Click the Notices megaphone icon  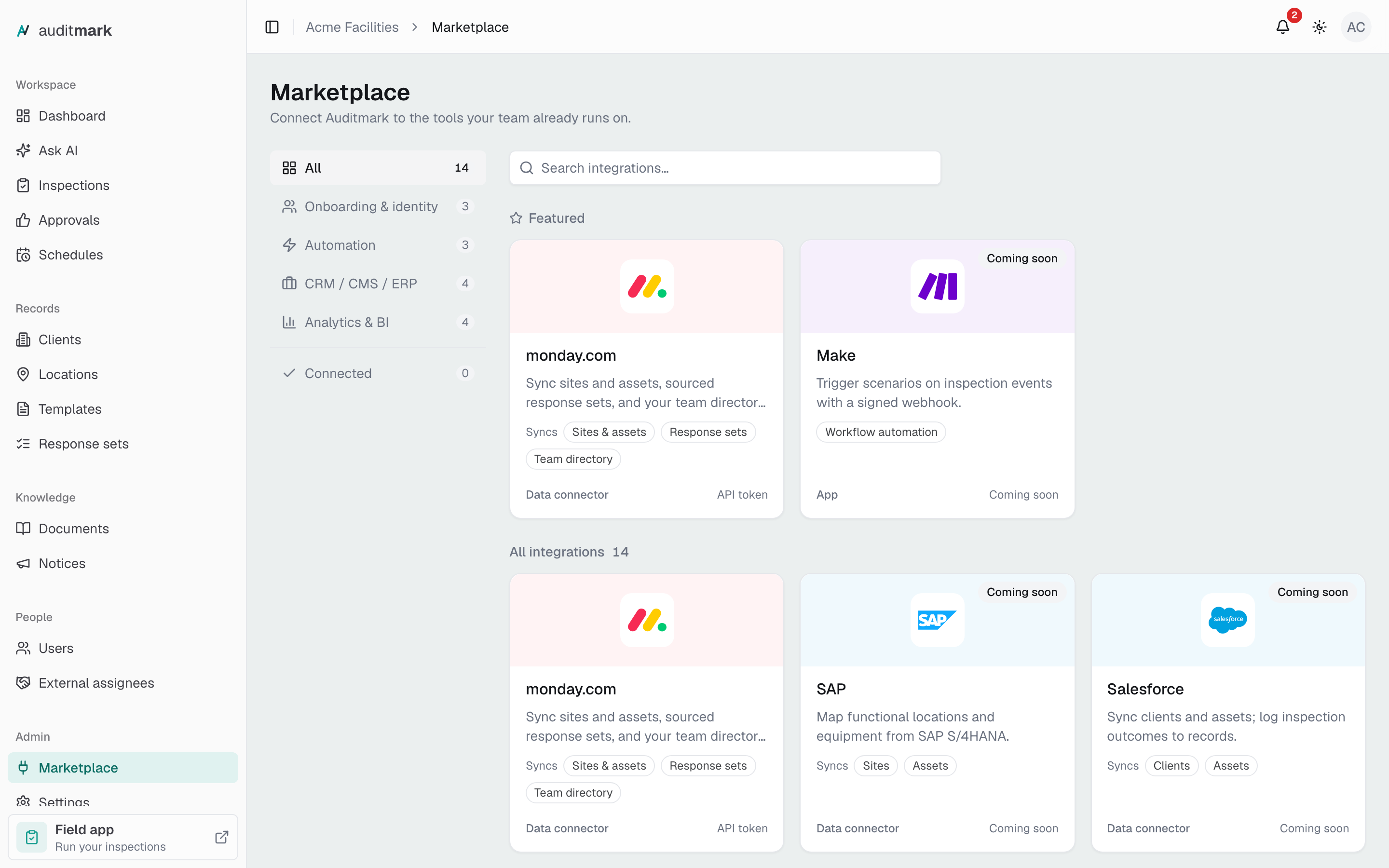click(23, 564)
